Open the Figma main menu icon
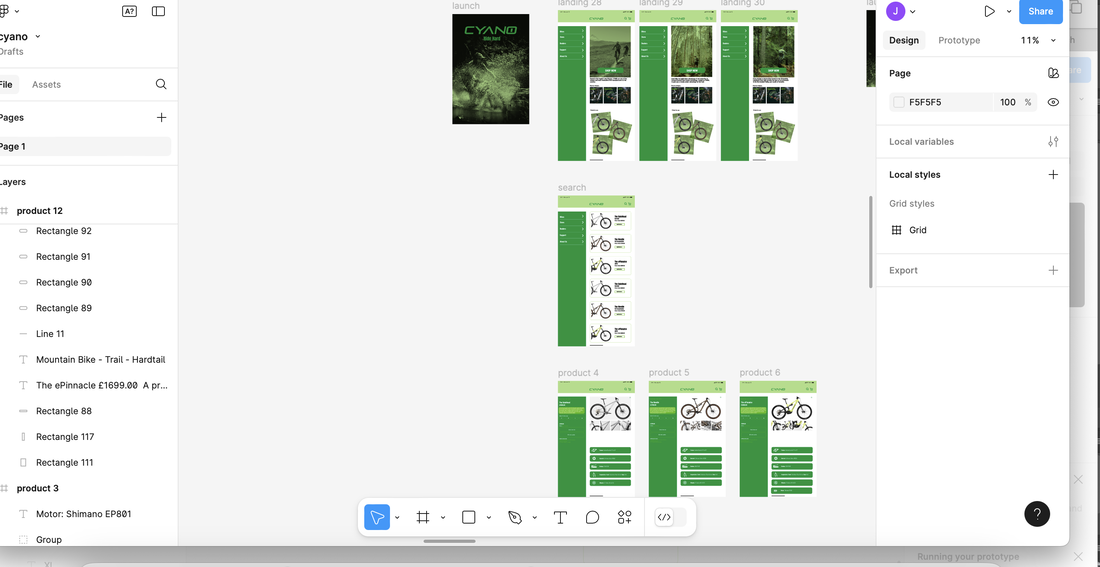Viewport: 1100px width, 567px height. pos(4,11)
